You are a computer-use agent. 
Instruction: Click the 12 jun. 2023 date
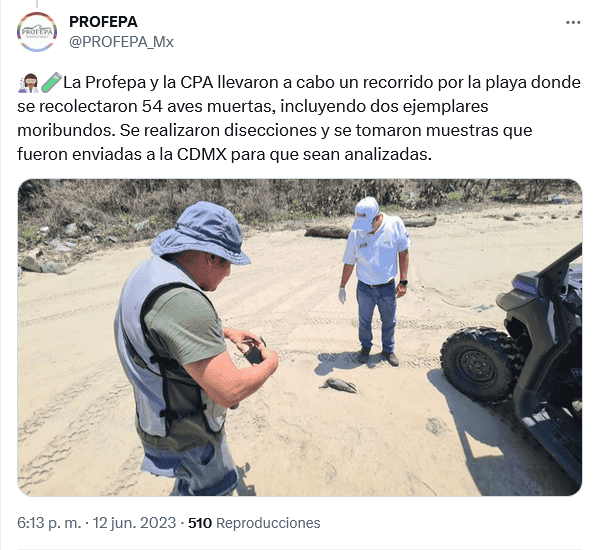pyautogui.click(x=134, y=523)
